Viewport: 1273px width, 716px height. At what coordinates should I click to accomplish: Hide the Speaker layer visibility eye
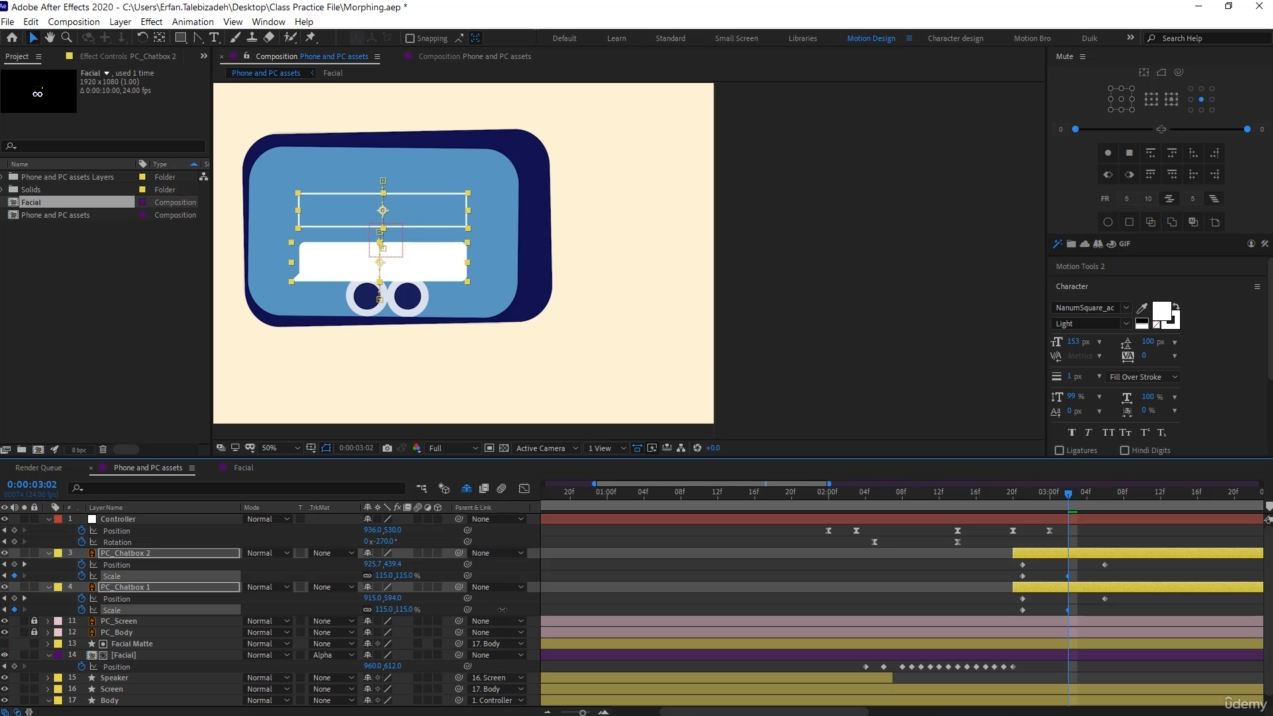5,678
